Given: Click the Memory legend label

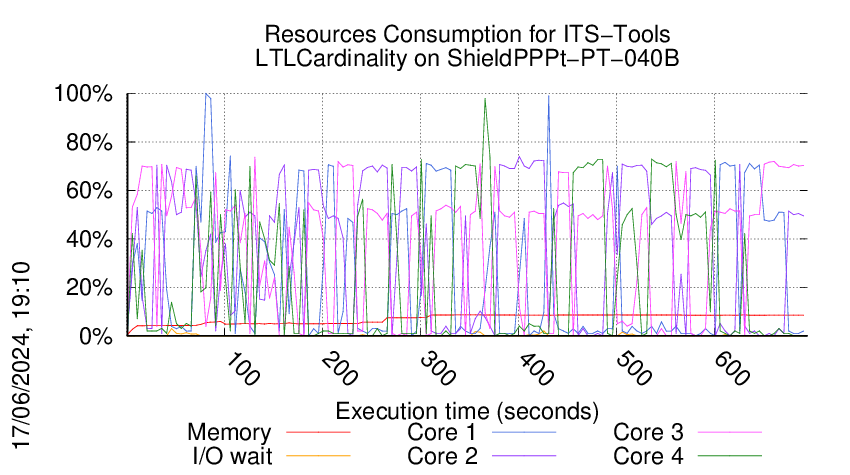Looking at the screenshot, I should tap(229, 432).
